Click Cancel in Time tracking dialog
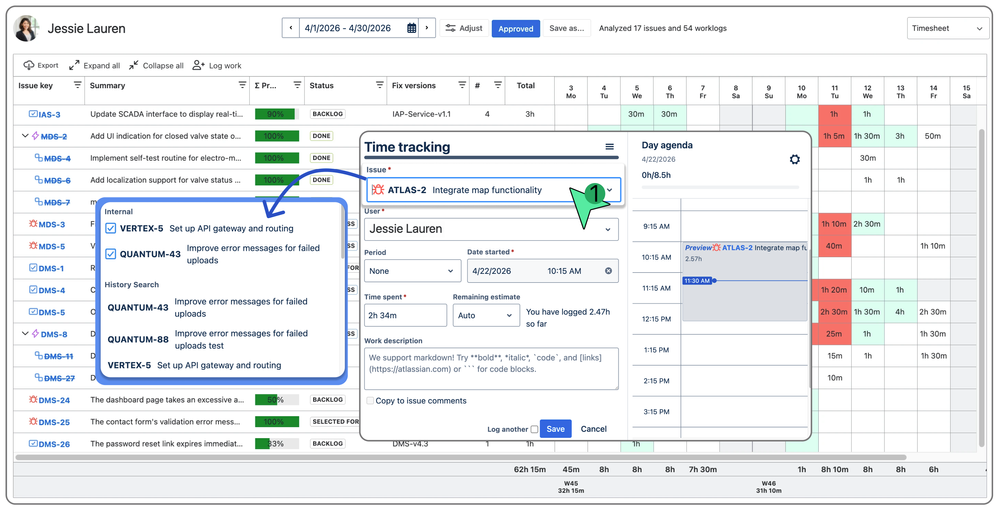The height and width of the screenshot is (509, 999). [x=594, y=429]
